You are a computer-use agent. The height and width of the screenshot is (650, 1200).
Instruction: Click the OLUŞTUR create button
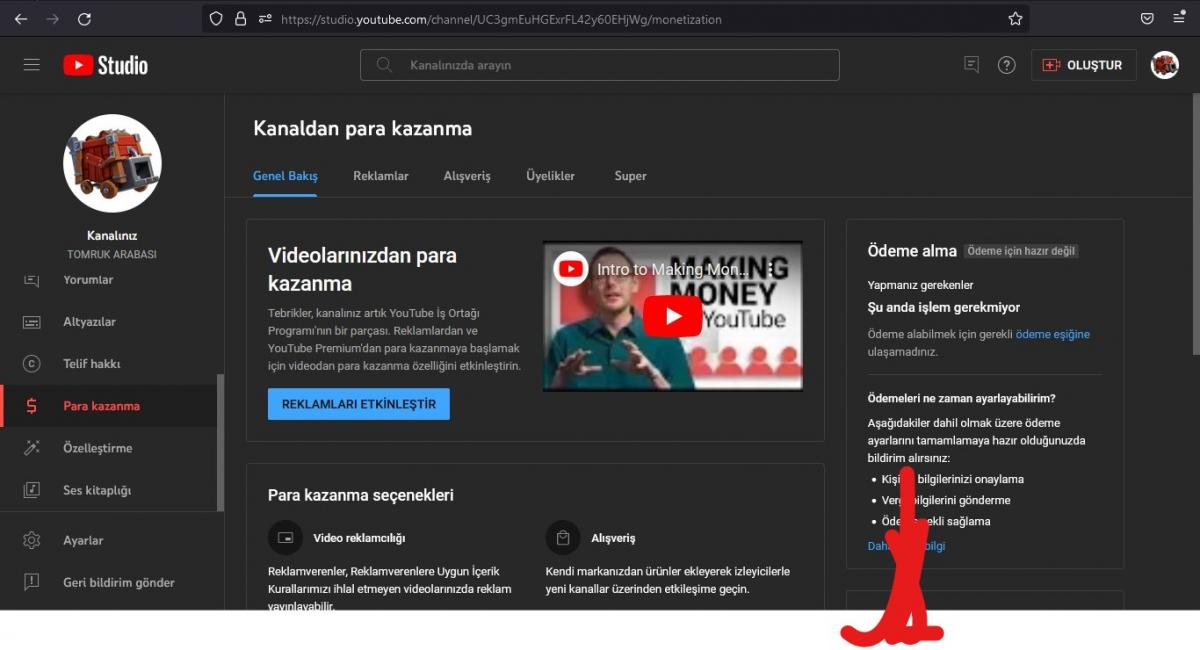[1084, 65]
